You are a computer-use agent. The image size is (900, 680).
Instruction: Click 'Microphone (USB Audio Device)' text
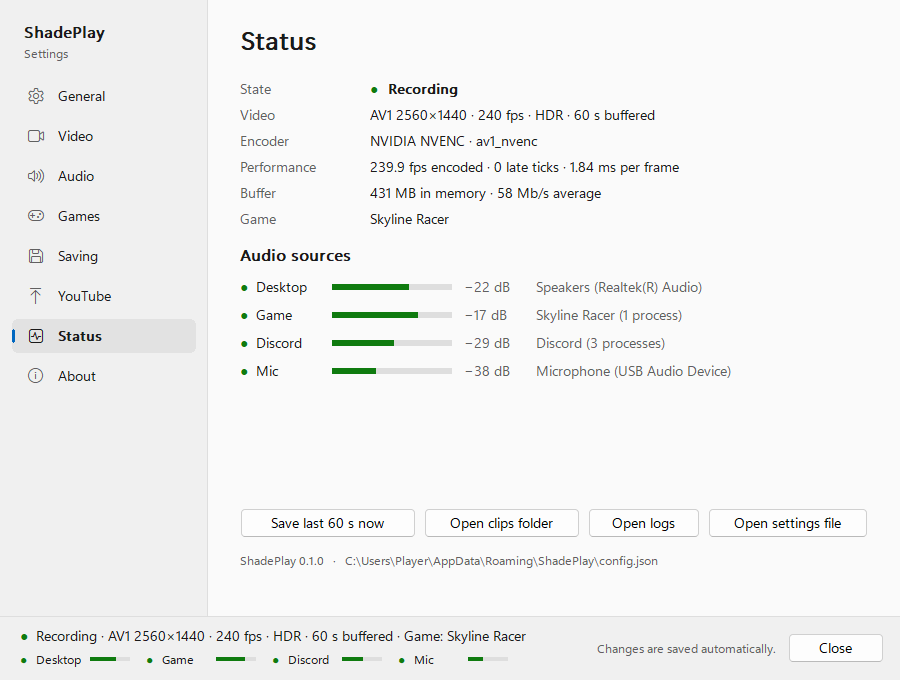point(634,372)
